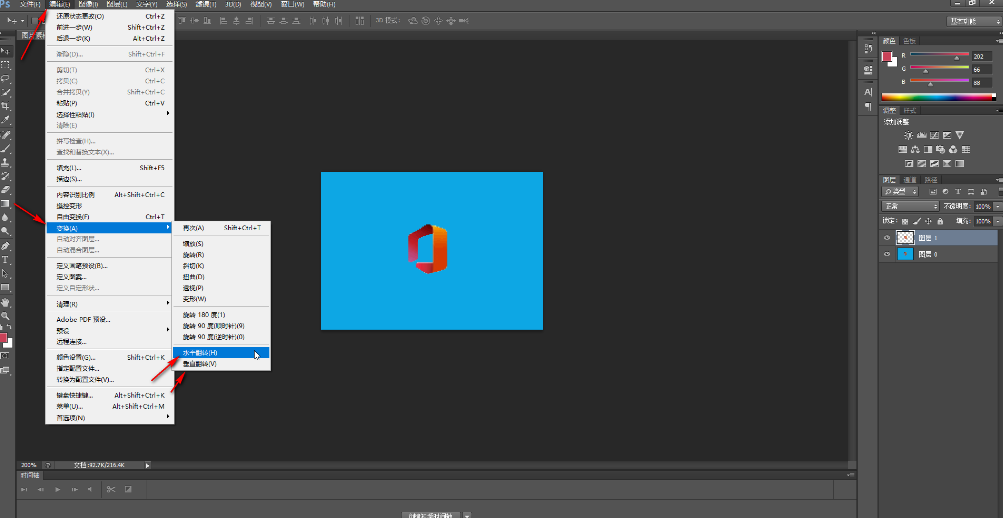Pick the Zoom tool in the toolbox
1003x518 pixels.
tap(6, 314)
